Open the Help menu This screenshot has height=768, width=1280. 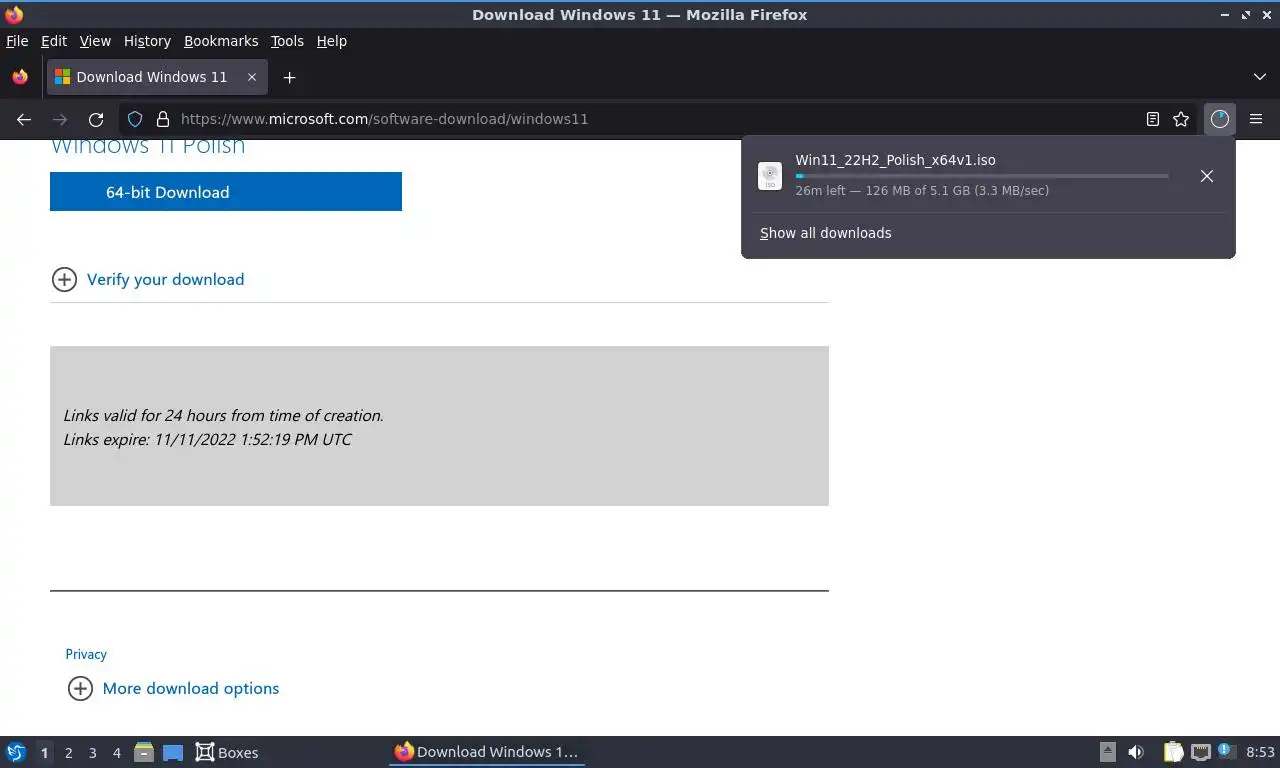click(332, 41)
